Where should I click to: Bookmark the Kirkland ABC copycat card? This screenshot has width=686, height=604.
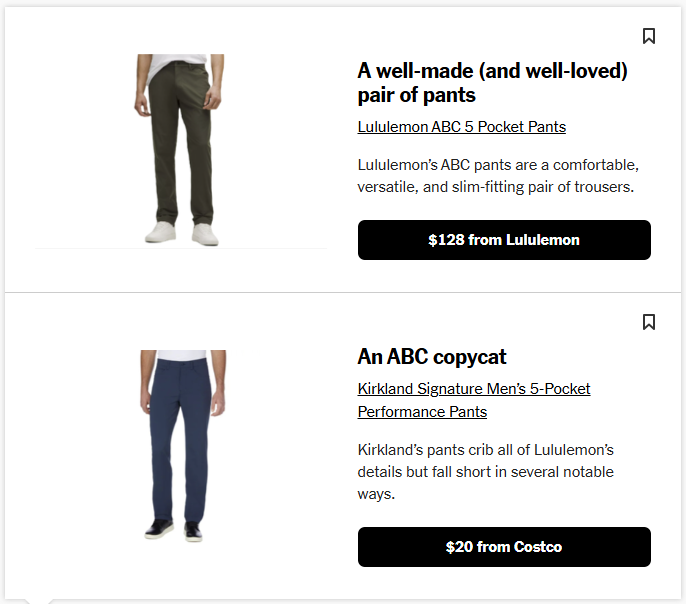point(649,322)
